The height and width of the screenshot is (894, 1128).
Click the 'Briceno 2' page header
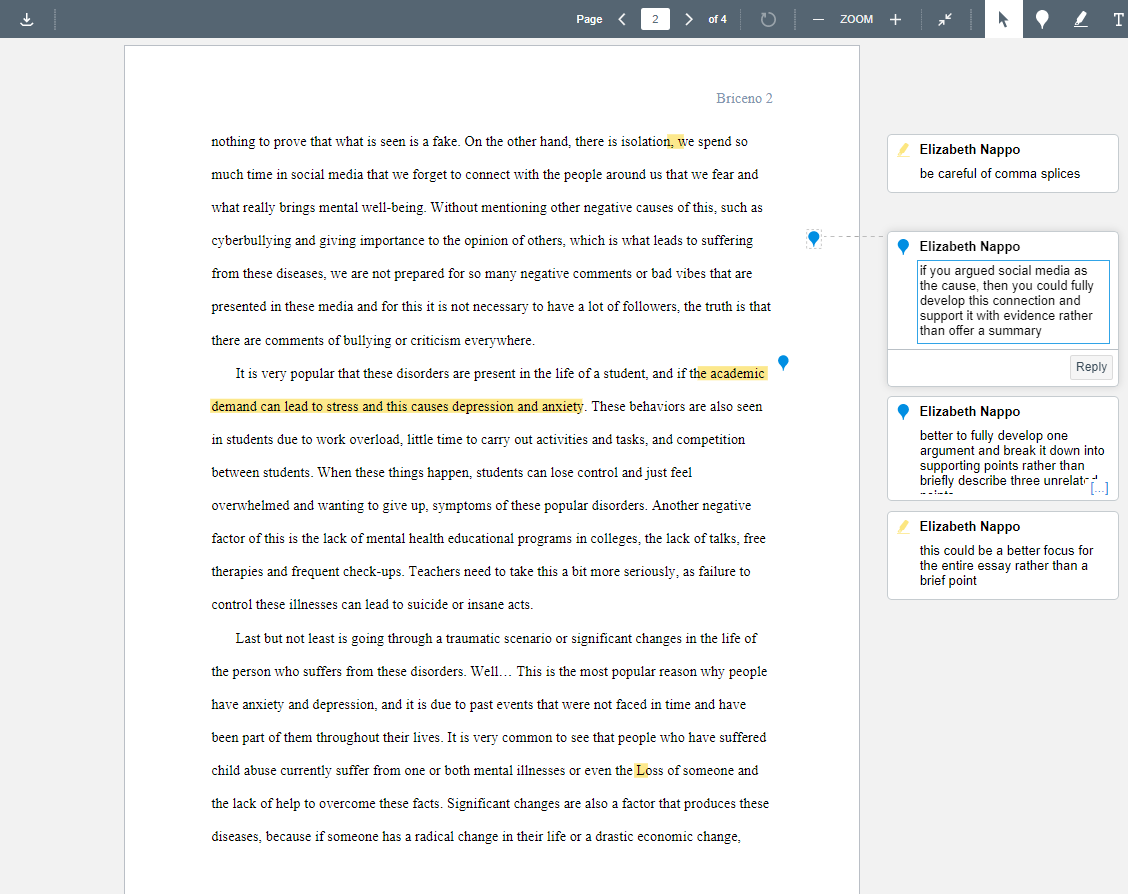tap(744, 99)
